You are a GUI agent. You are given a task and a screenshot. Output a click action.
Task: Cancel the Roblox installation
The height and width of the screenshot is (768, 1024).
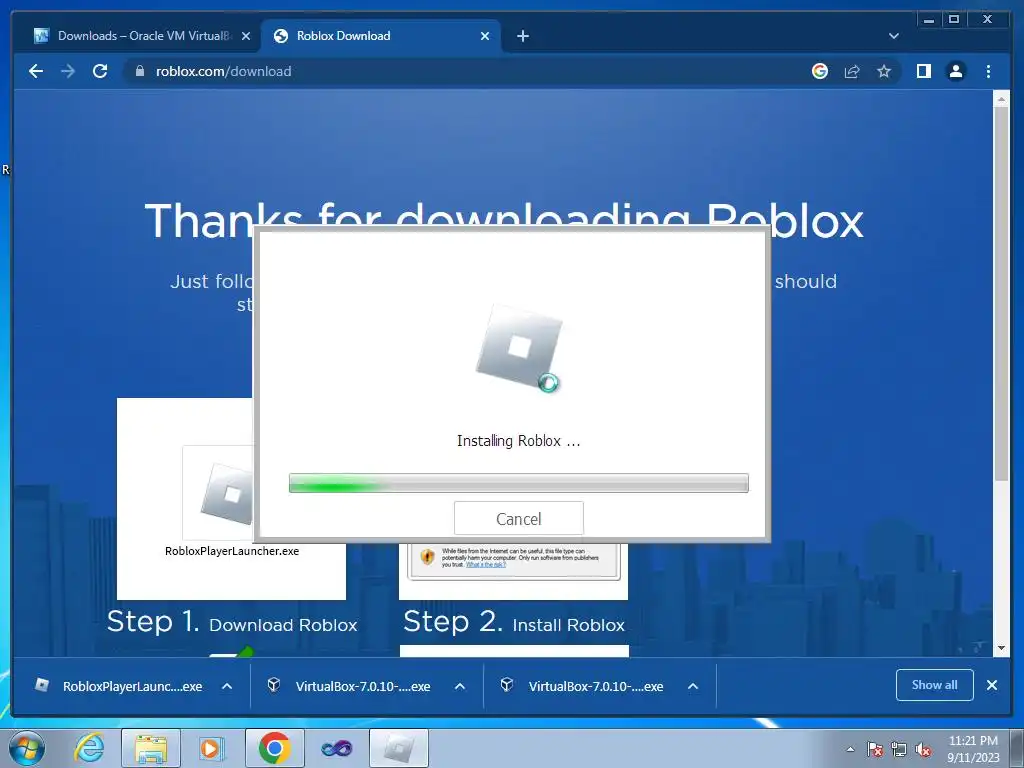tap(519, 519)
